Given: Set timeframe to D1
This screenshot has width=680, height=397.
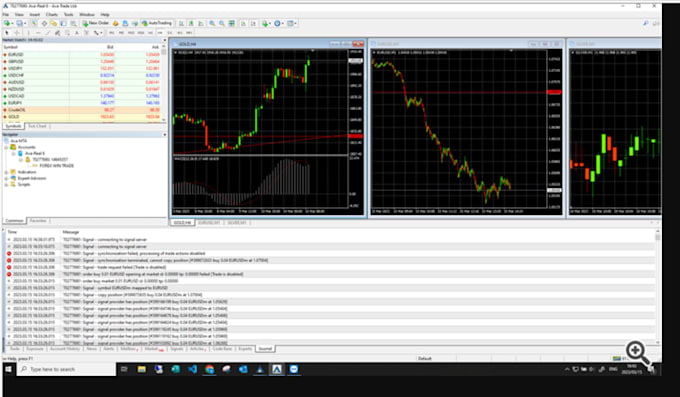Looking at the screenshot, I should point(170,33).
